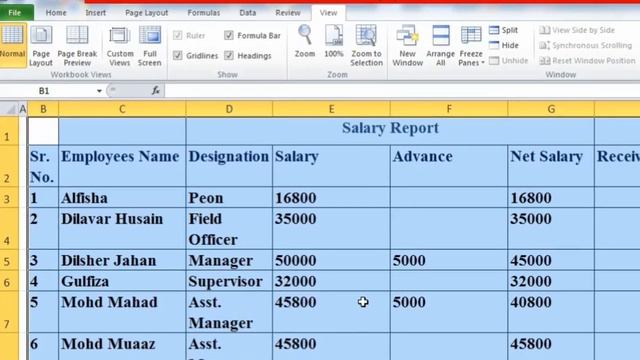Toggle the Ruler checkbox
Viewport: 640px width, 360px height.
coord(178,36)
